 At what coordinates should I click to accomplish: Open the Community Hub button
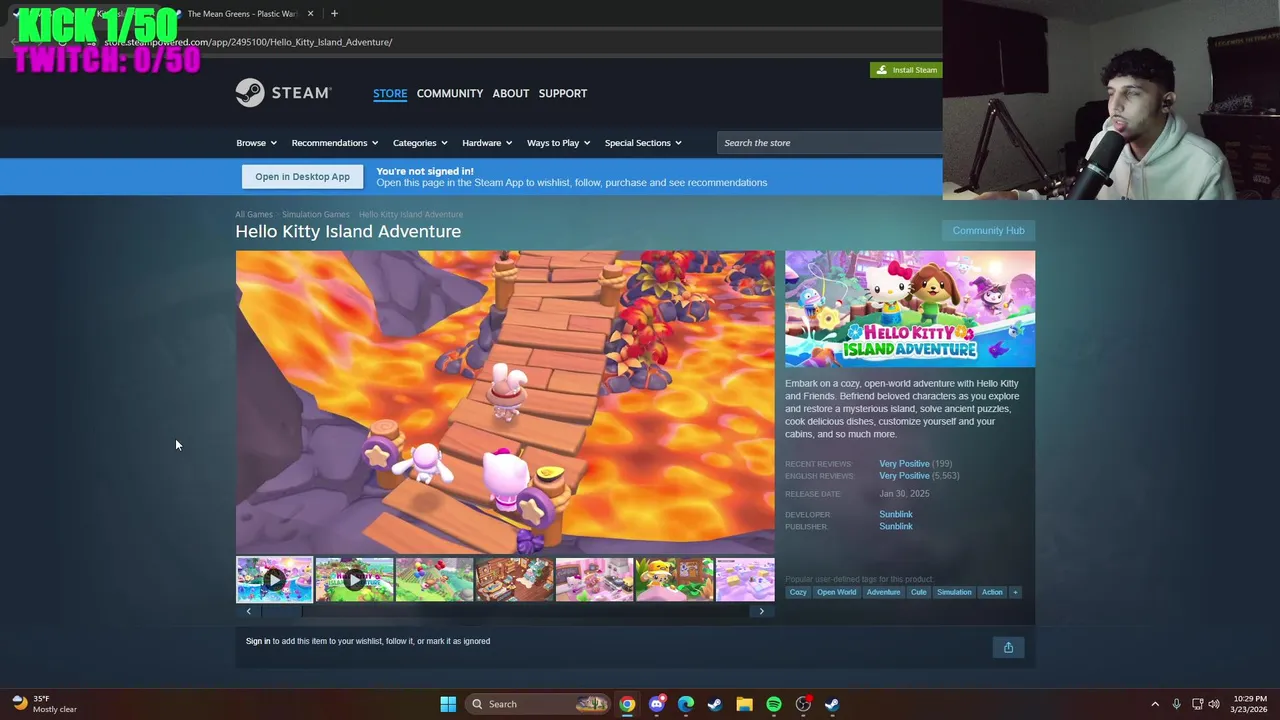pyautogui.click(x=988, y=231)
